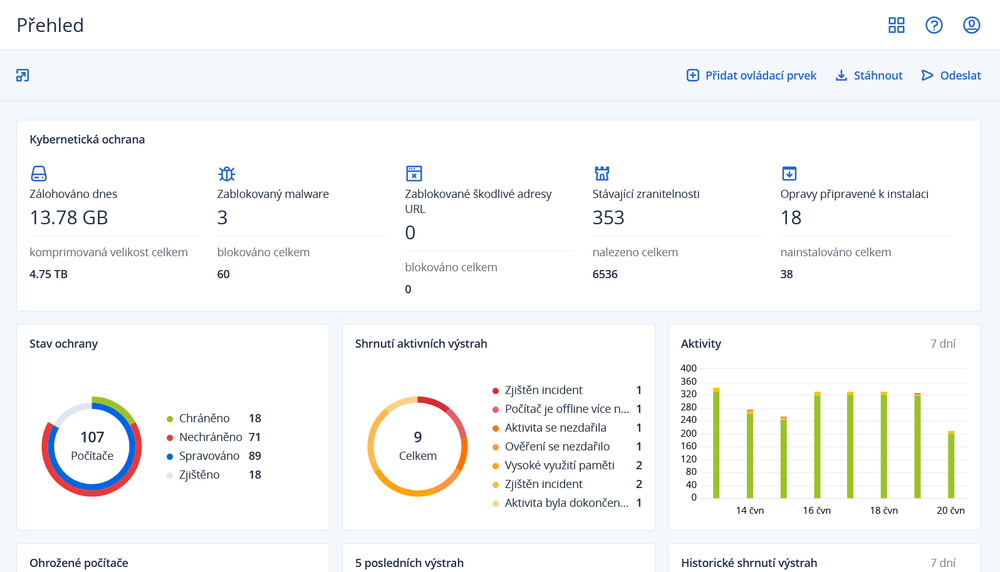Click the 16 čvn activity bar
Viewport: 1000px width, 572px height.
pyautogui.click(x=817, y=447)
